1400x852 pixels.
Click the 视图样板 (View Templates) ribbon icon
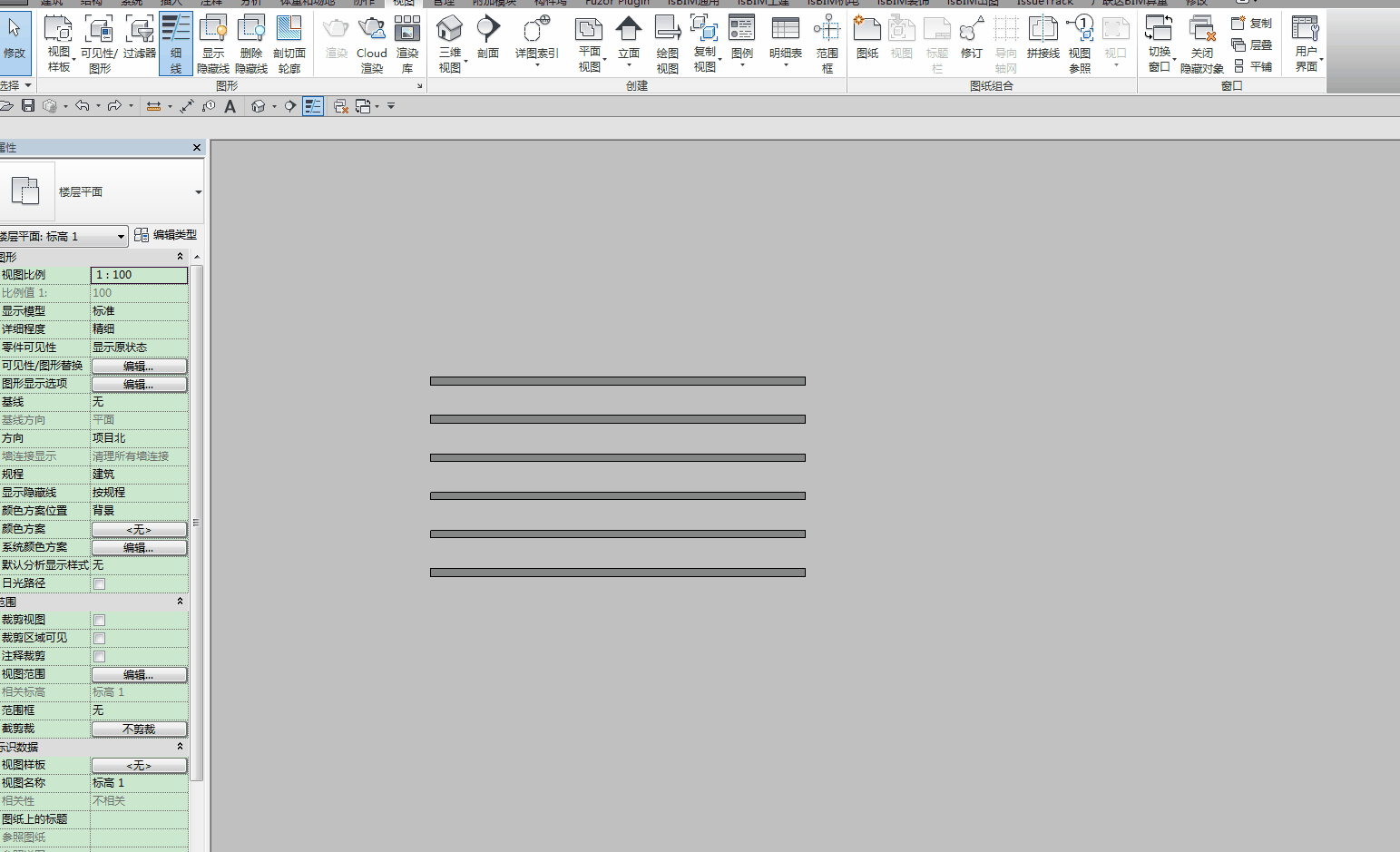[x=58, y=44]
